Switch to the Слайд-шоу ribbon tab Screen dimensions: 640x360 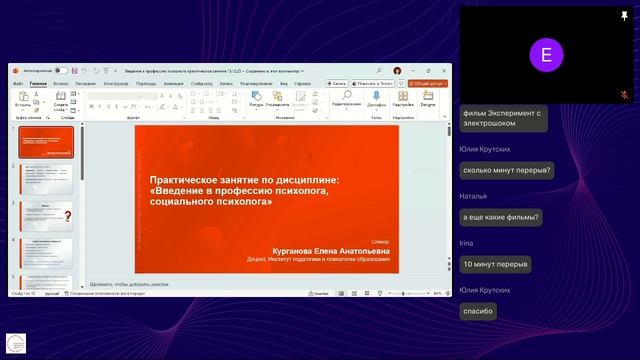[202, 83]
